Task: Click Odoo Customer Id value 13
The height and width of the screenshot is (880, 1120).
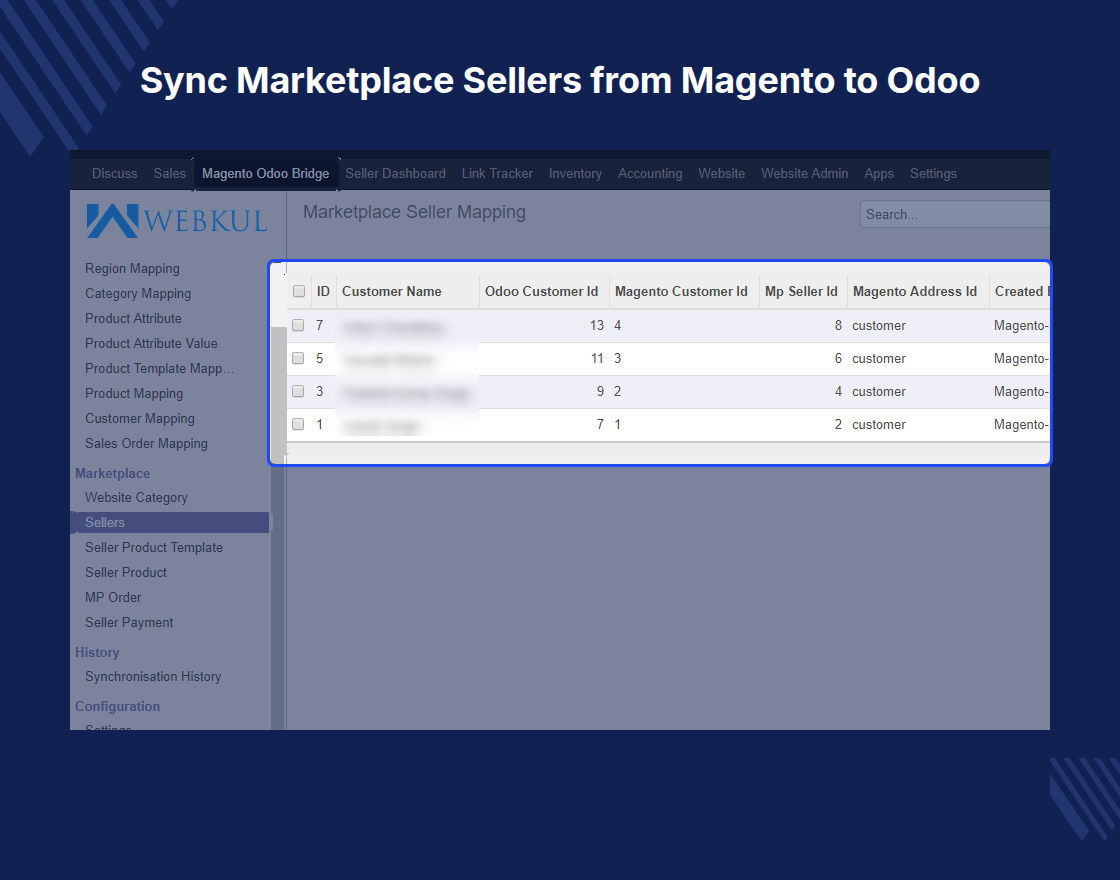Action: [x=596, y=326]
